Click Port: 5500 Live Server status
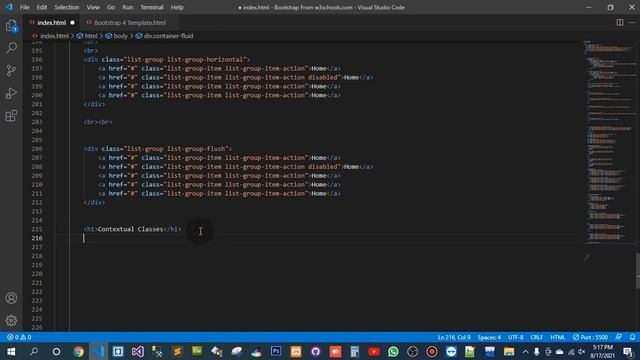 (x=590, y=337)
